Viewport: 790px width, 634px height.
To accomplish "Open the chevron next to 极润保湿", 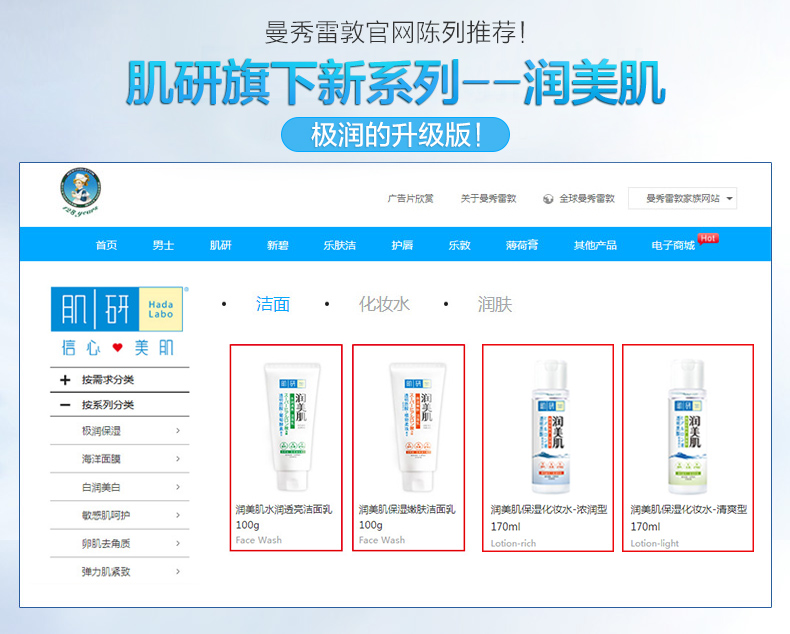I will point(178,430).
